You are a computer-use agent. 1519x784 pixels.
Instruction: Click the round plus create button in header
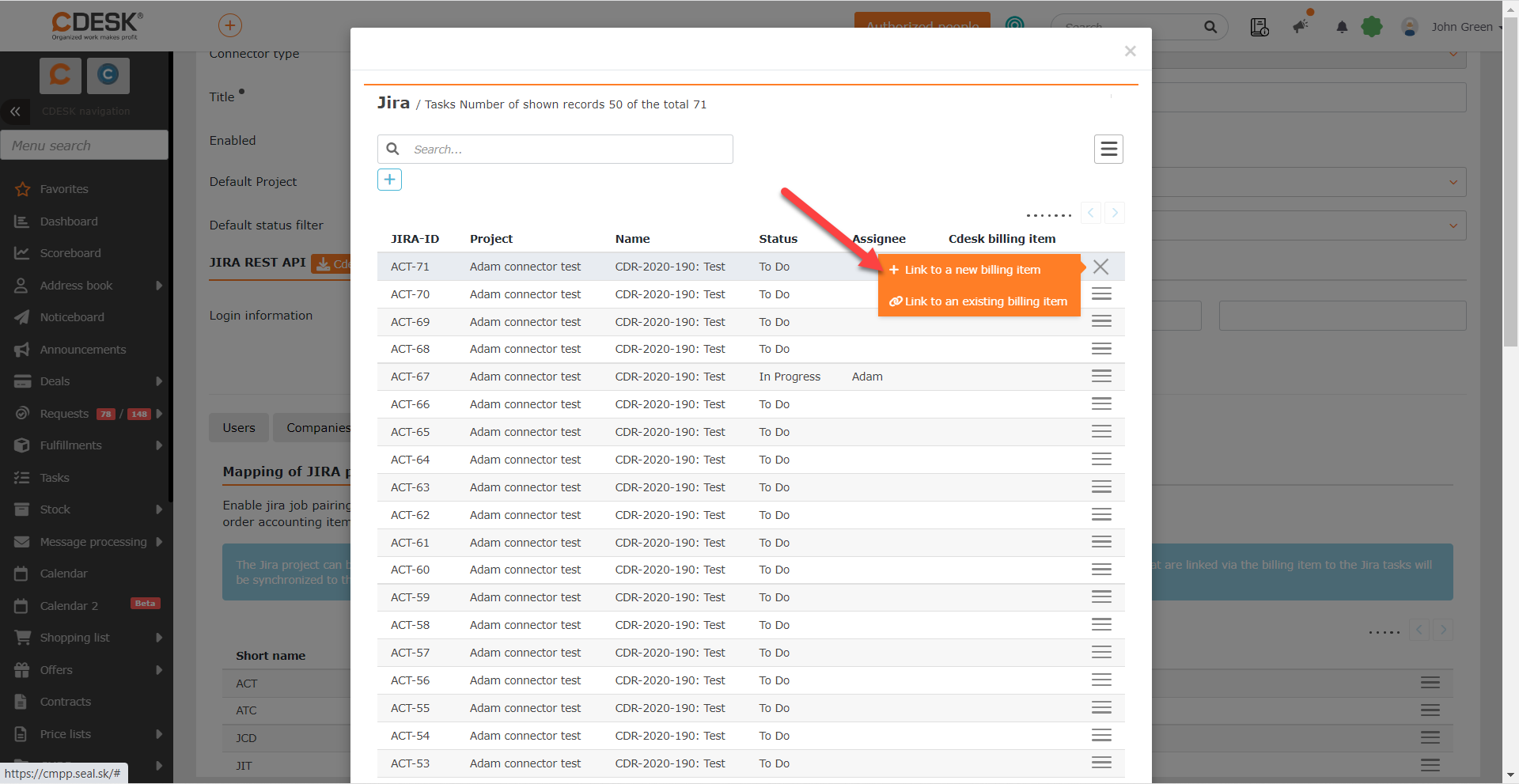(x=230, y=25)
